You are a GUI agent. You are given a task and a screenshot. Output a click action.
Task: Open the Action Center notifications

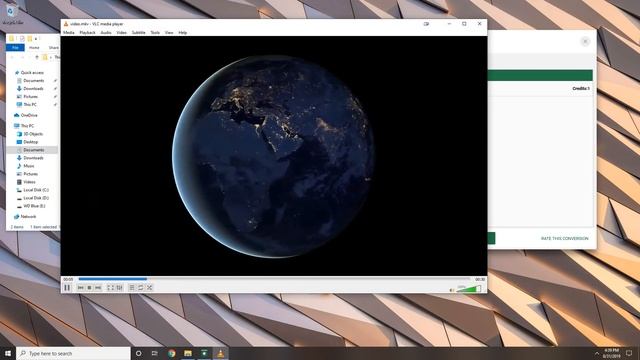(x=629, y=353)
